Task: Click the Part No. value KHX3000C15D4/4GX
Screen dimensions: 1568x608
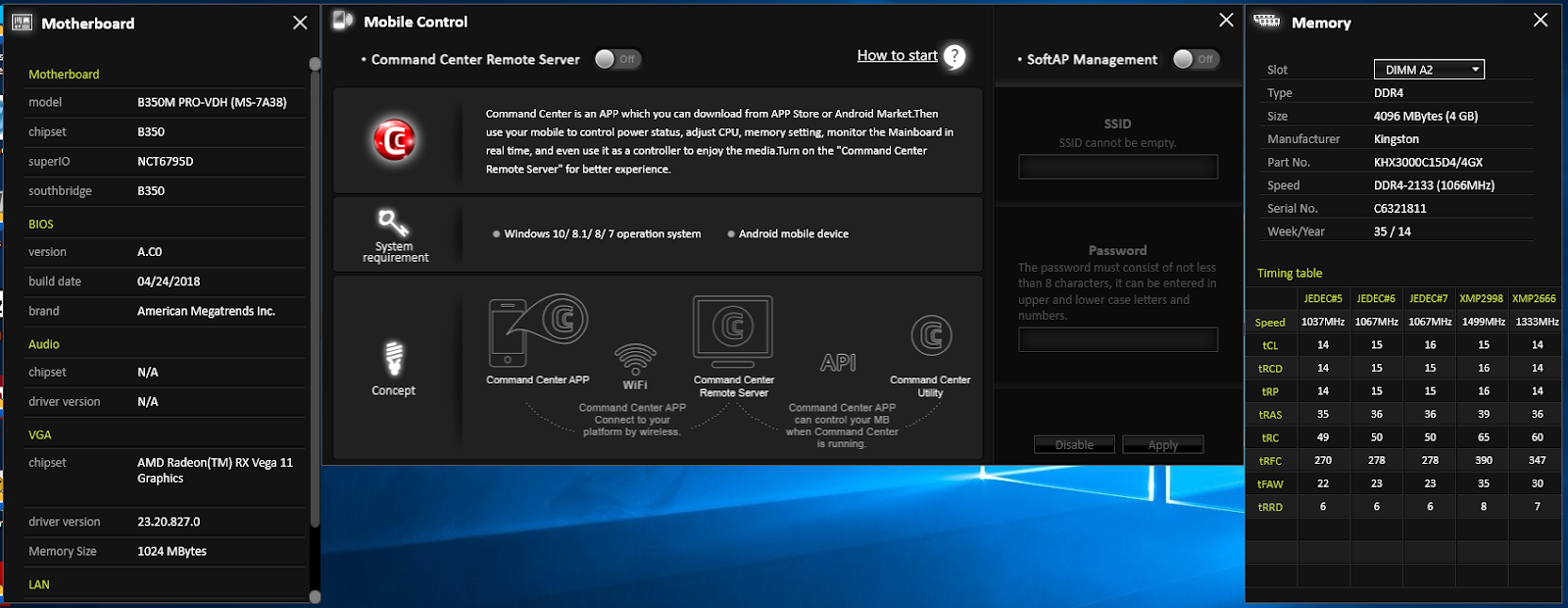Action: pos(1428,162)
